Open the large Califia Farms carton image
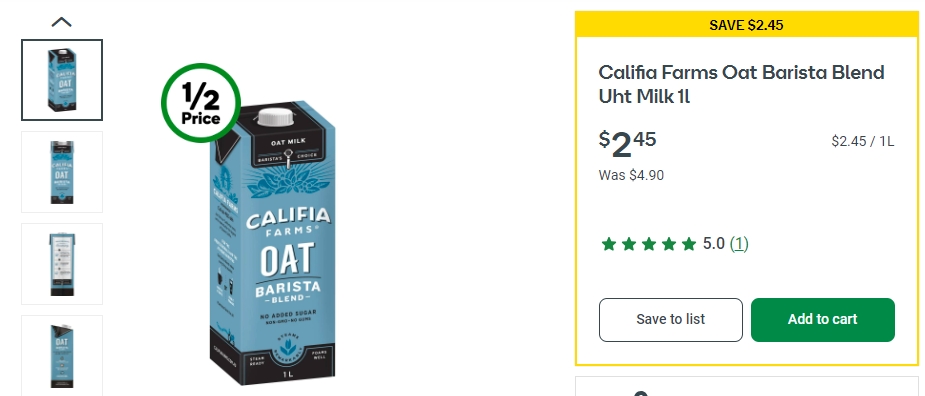This screenshot has width=925, height=396. (x=272, y=244)
